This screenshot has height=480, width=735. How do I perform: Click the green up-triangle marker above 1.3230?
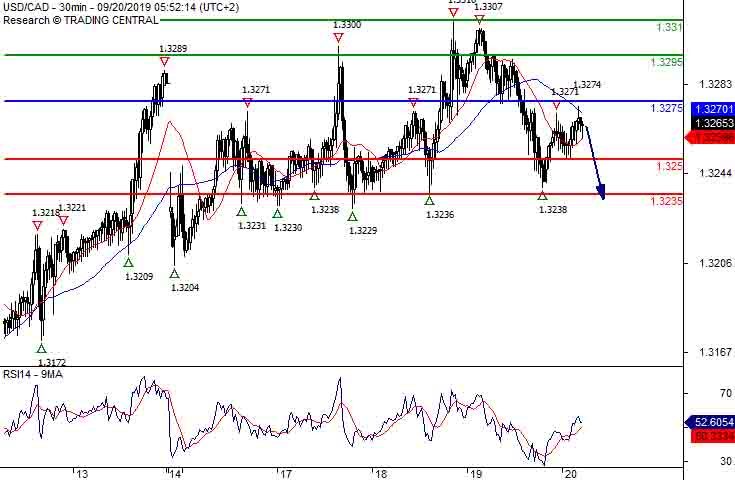tap(278, 213)
